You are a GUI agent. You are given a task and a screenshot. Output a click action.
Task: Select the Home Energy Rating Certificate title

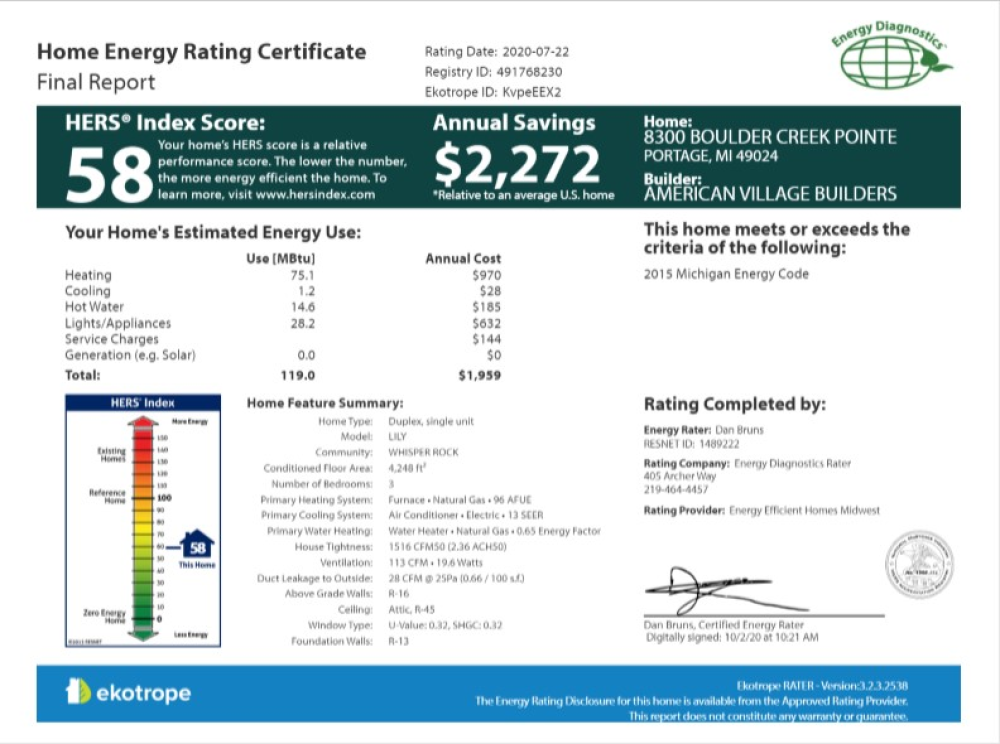coord(201,52)
